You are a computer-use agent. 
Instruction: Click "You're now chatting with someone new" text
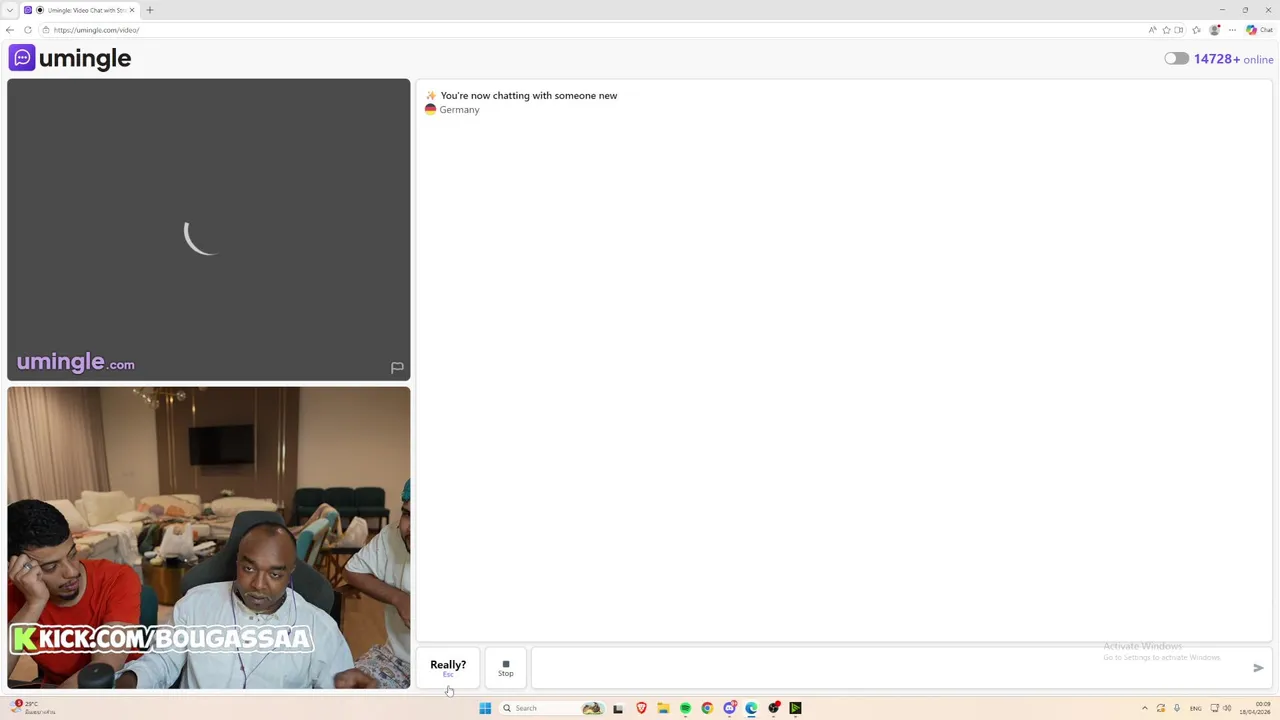[x=528, y=96]
